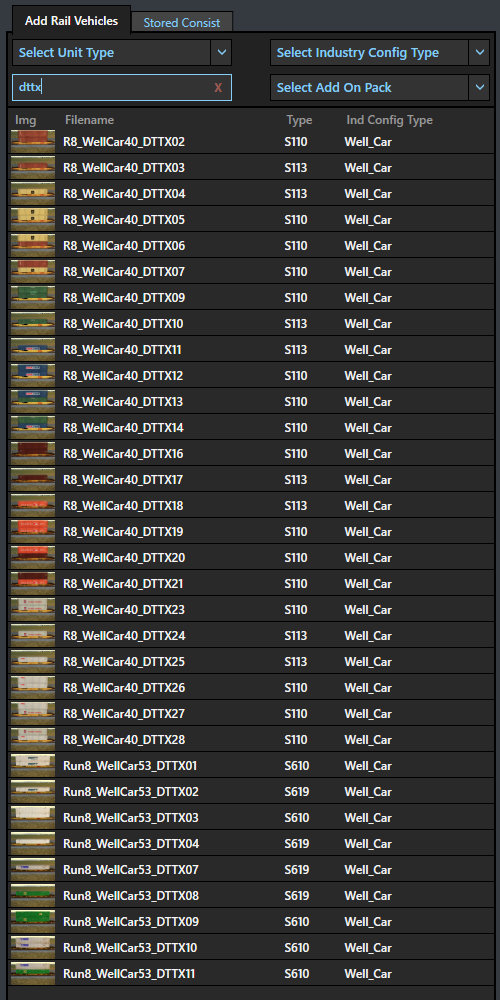Click Well_Car in the WellCar53_DTTX08 row
500x1000 pixels.
[368, 896]
